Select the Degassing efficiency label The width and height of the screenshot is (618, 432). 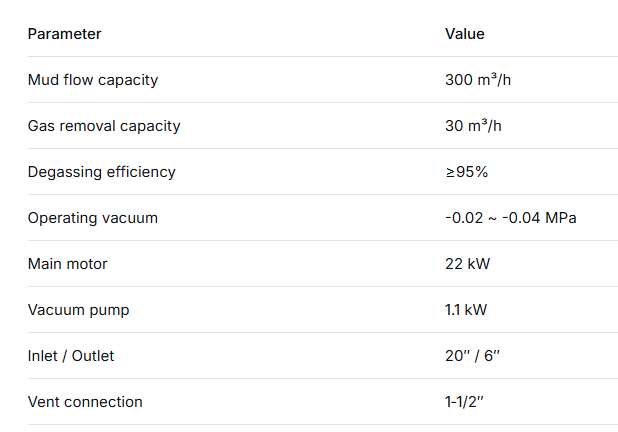(x=101, y=172)
